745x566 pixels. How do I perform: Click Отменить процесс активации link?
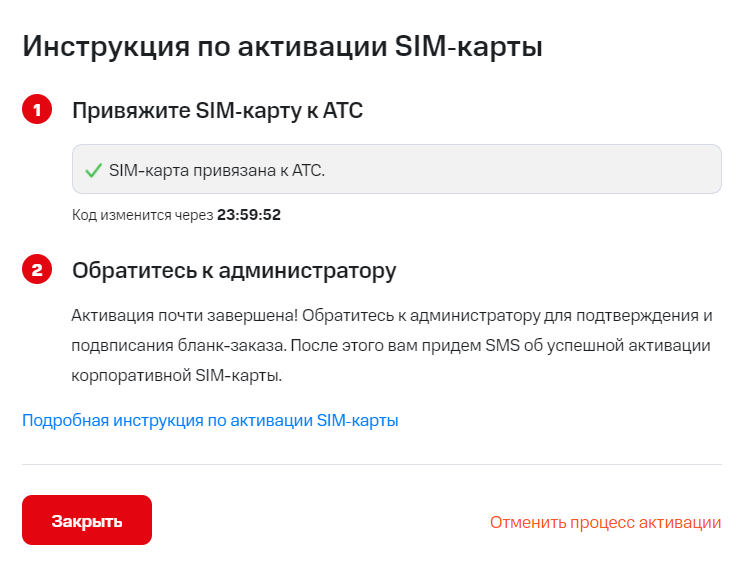(605, 522)
